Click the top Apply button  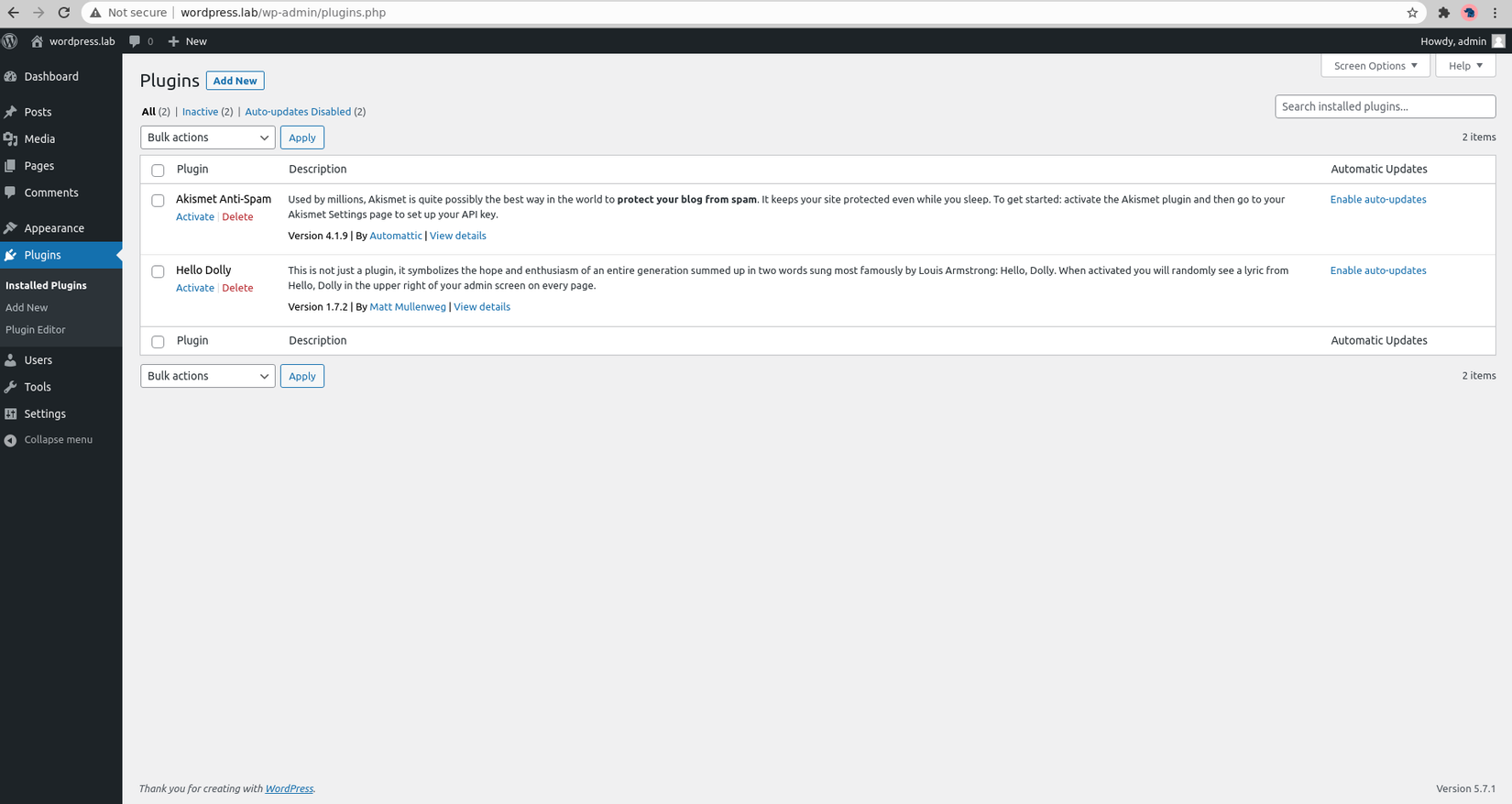[302, 138]
